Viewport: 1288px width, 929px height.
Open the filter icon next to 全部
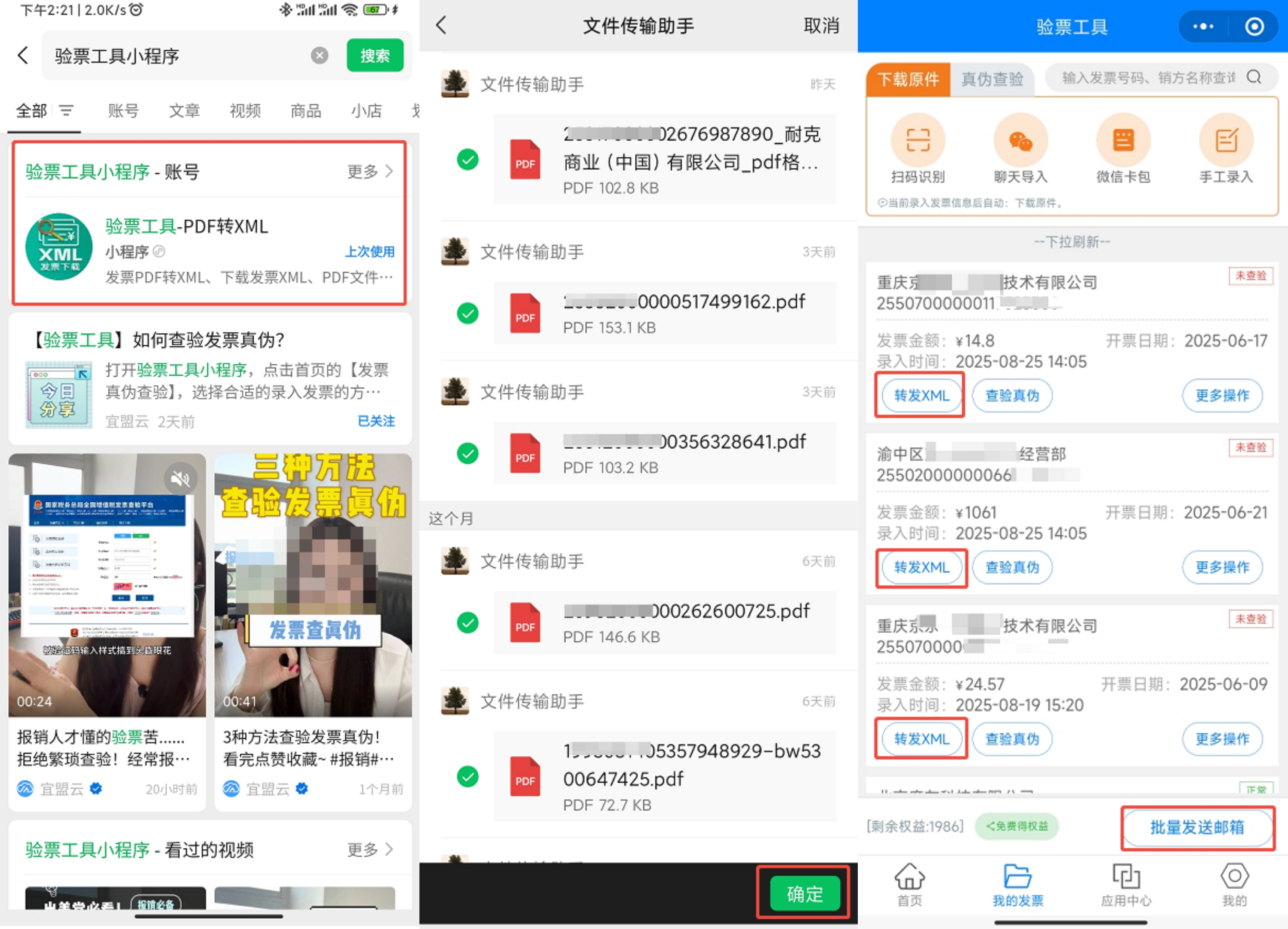pos(66,110)
